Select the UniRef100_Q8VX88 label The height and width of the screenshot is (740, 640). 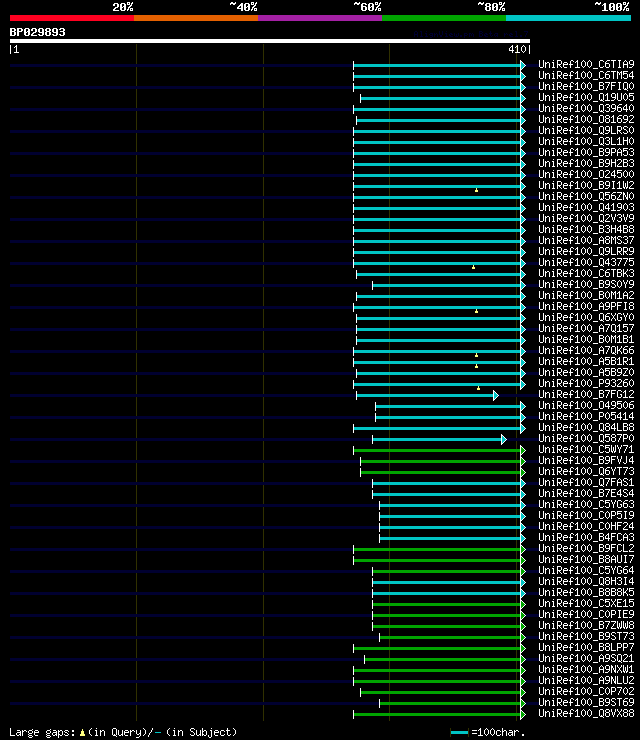(586, 714)
